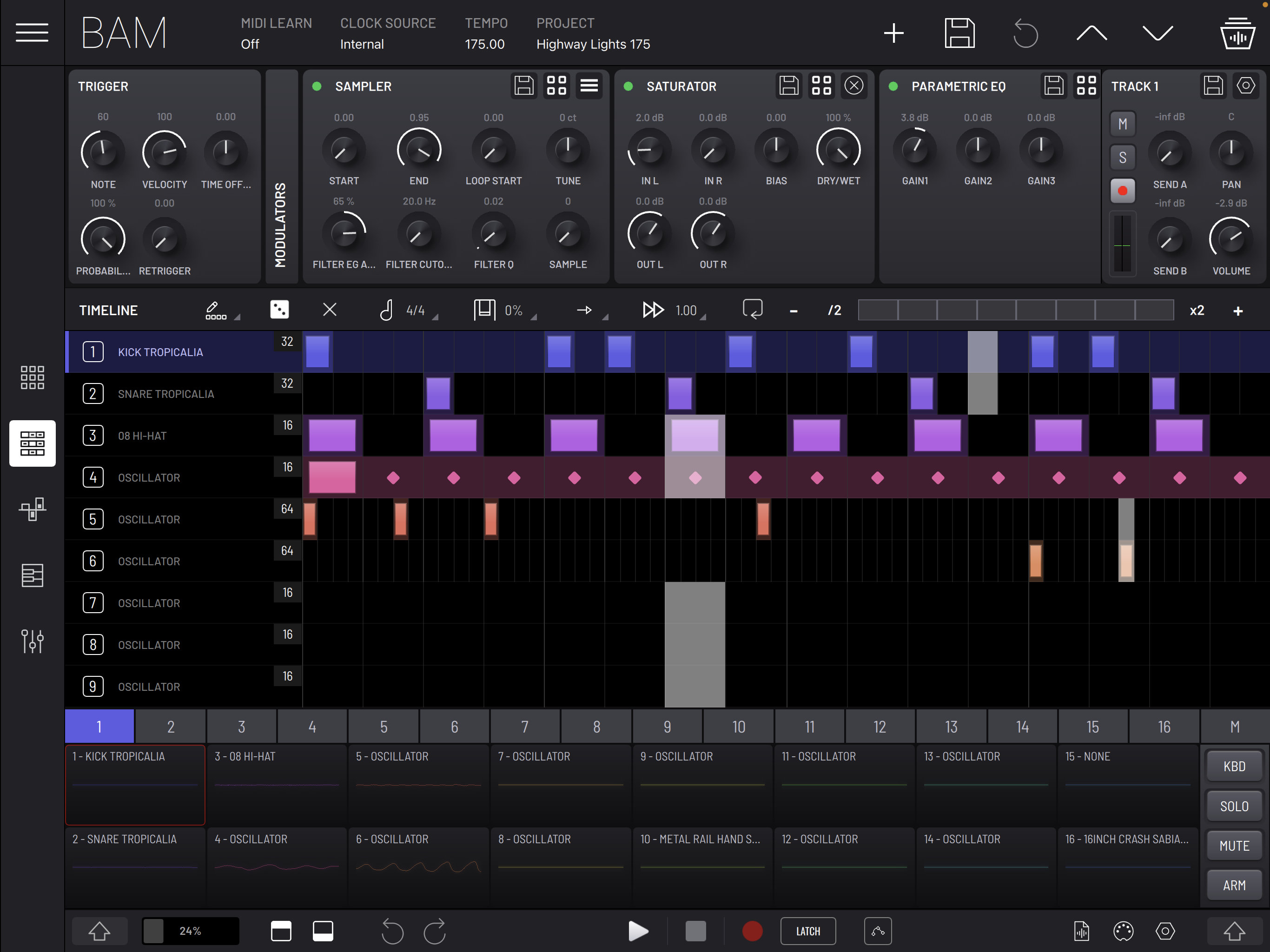Viewport: 1270px width, 952px height.
Task: Open the pads grid view in sidebar
Action: (x=32, y=377)
